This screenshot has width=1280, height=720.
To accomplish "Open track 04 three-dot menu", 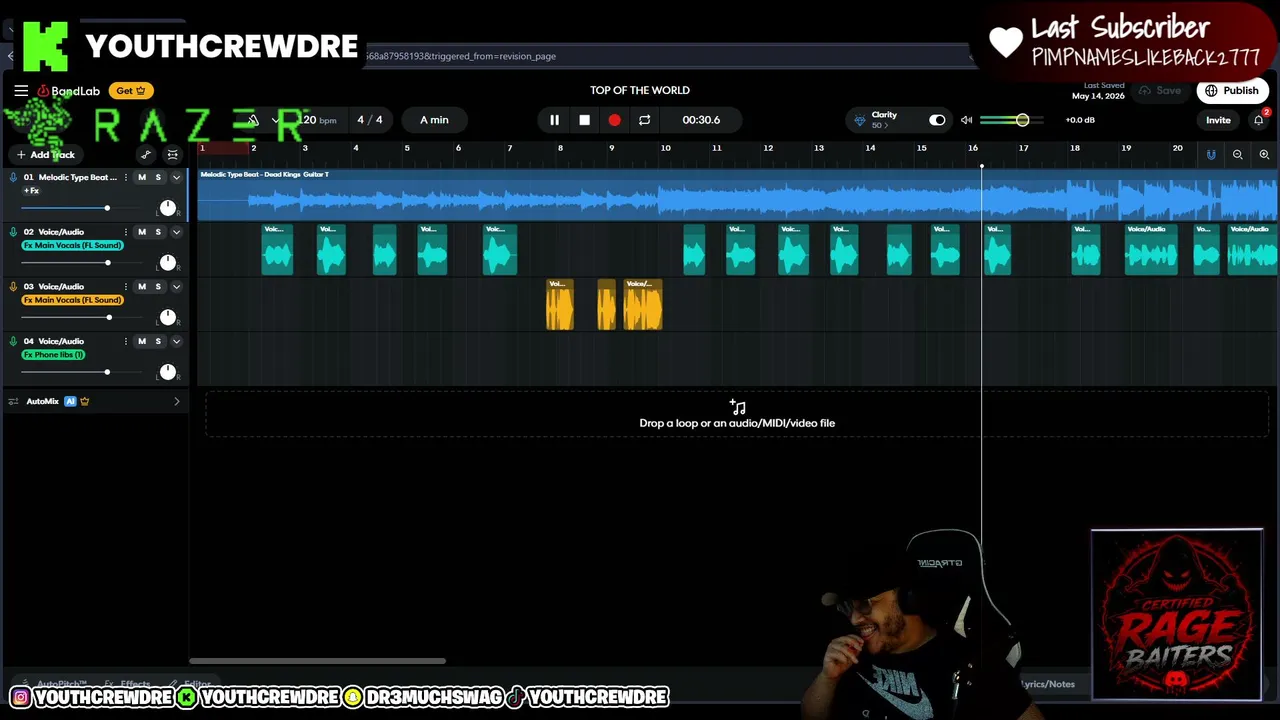I will pyautogui.click(x=125, y=342).
